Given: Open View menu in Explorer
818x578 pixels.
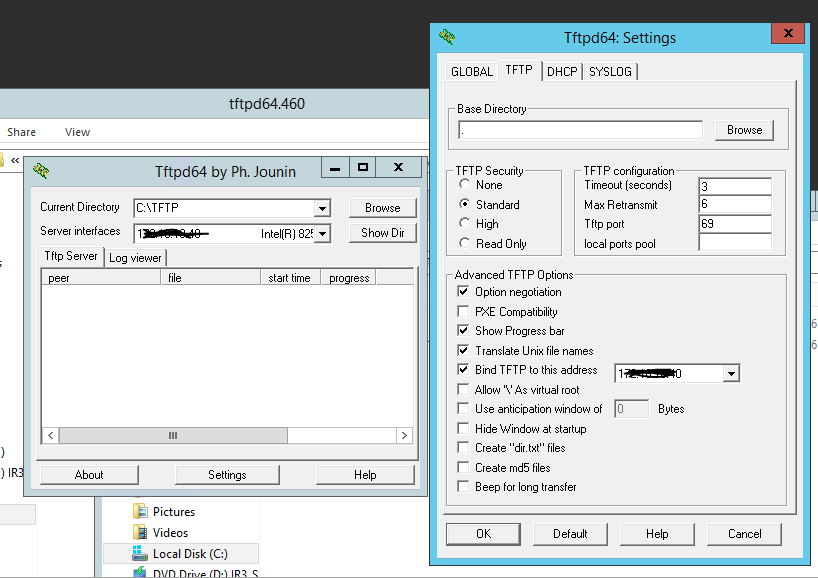Looking at the screenshot, I should click(x=77, y=132).
